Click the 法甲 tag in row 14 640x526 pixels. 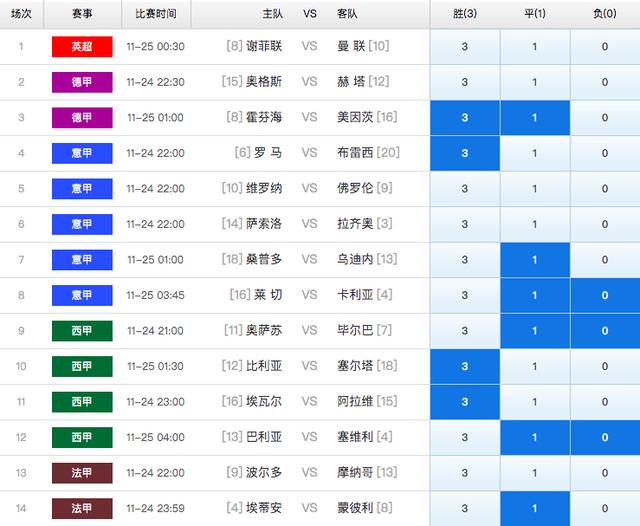pyautogui.click(x=82, y=508)
